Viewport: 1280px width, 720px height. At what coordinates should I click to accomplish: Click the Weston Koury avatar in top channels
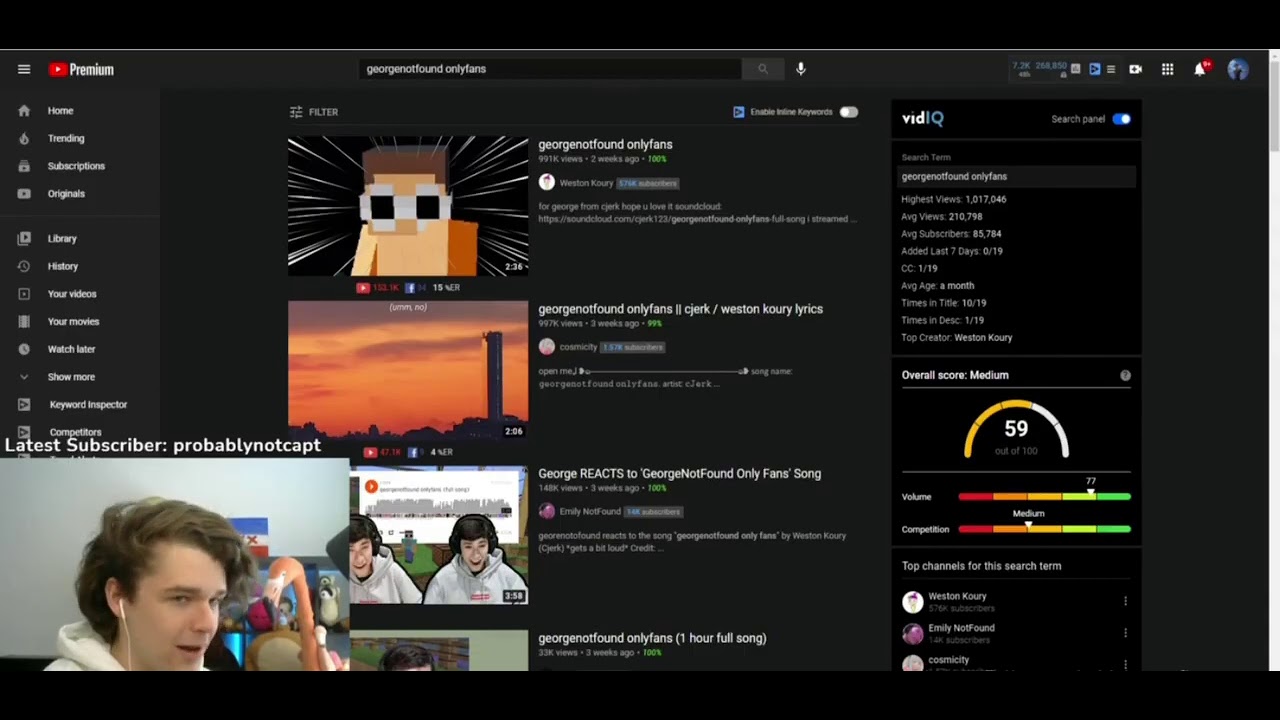tap(912, 601)
